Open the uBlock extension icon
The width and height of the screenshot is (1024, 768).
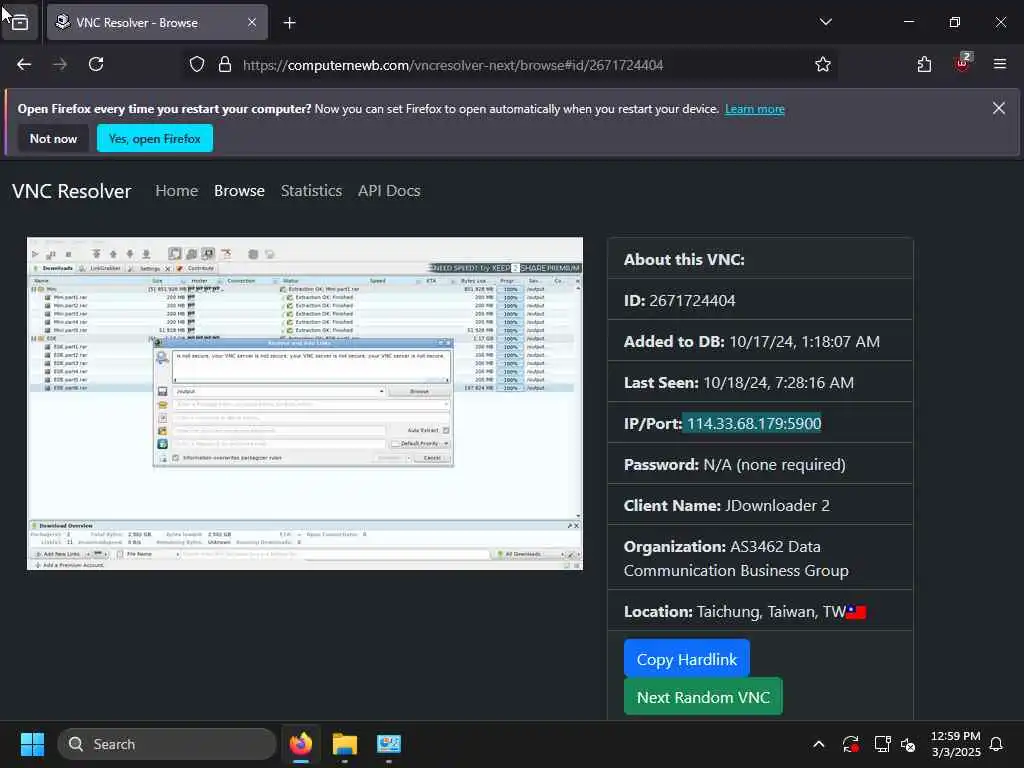tap(962, 64)
